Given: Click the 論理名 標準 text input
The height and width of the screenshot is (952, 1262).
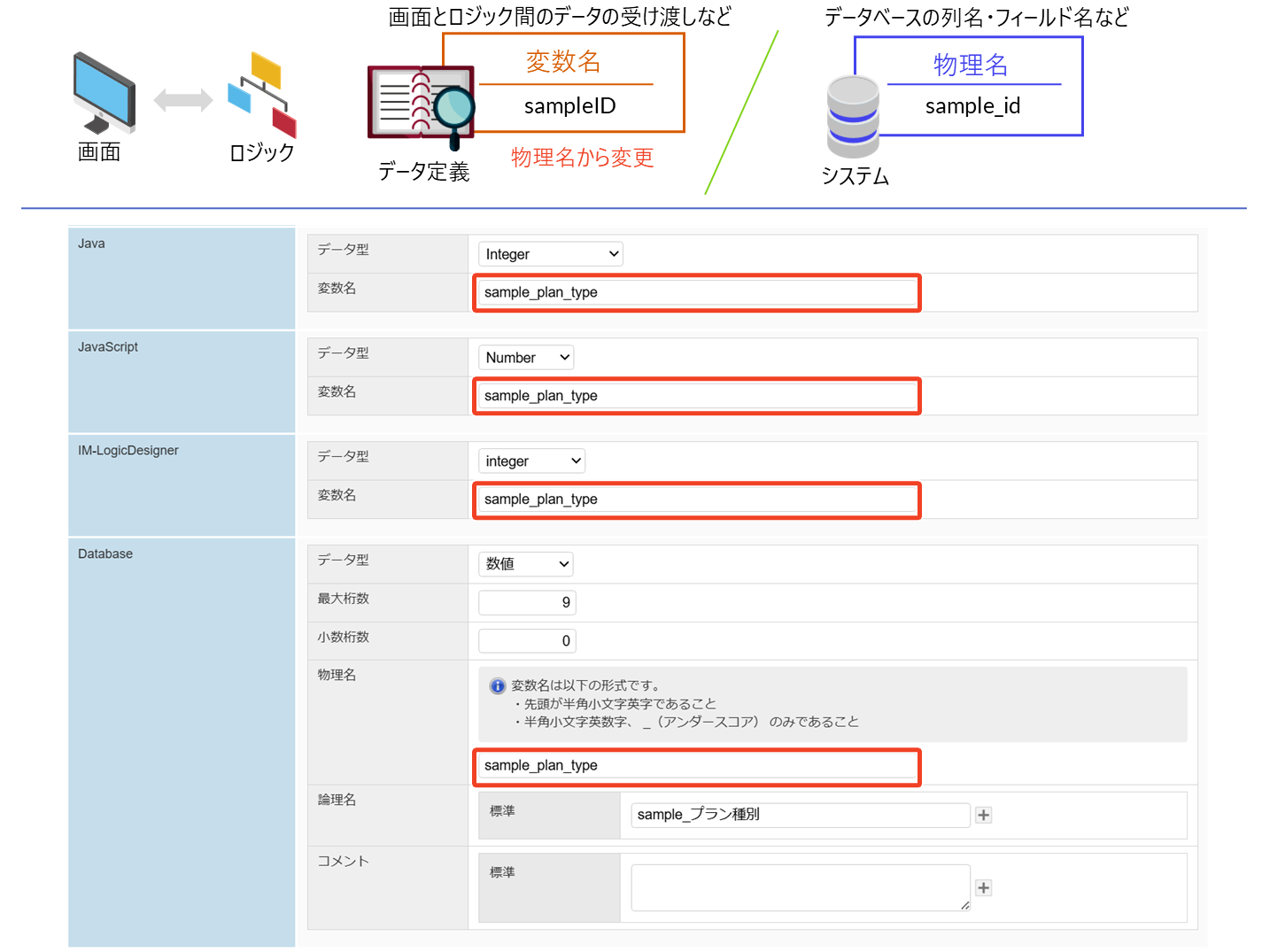Looking at the screenshot, I should tap(800, 815).
